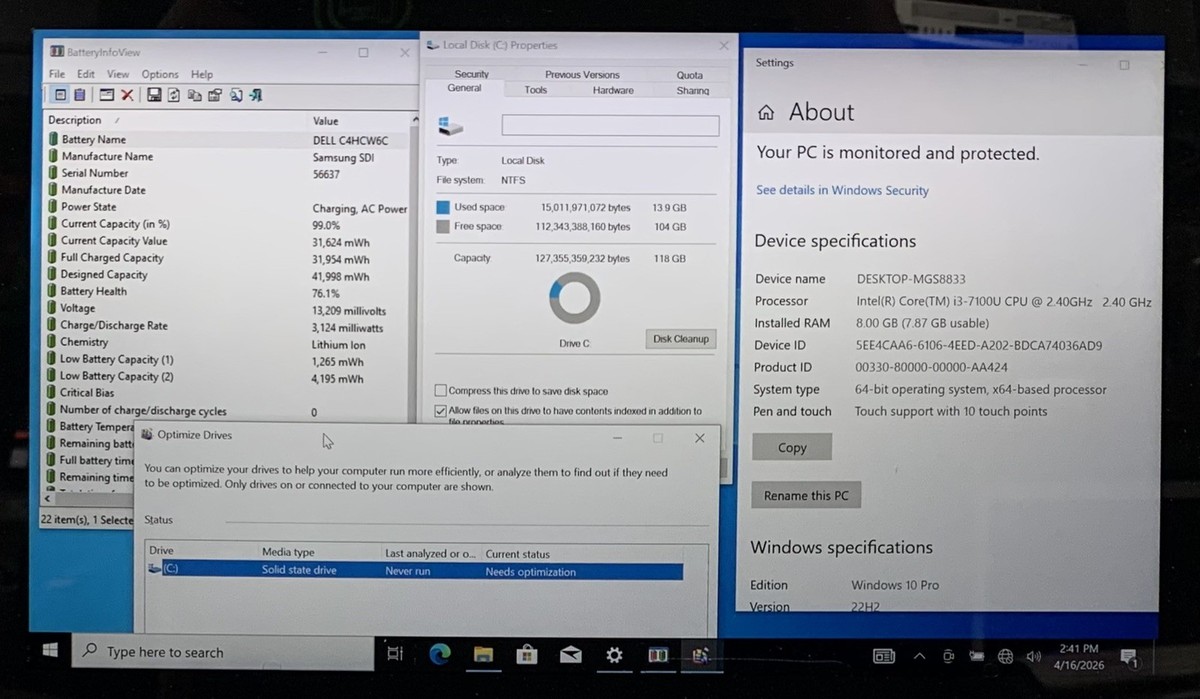The height and width of the screenshot is (699, 1200).
Task: Select the Manufacture Name row
Action: point(227,156)
